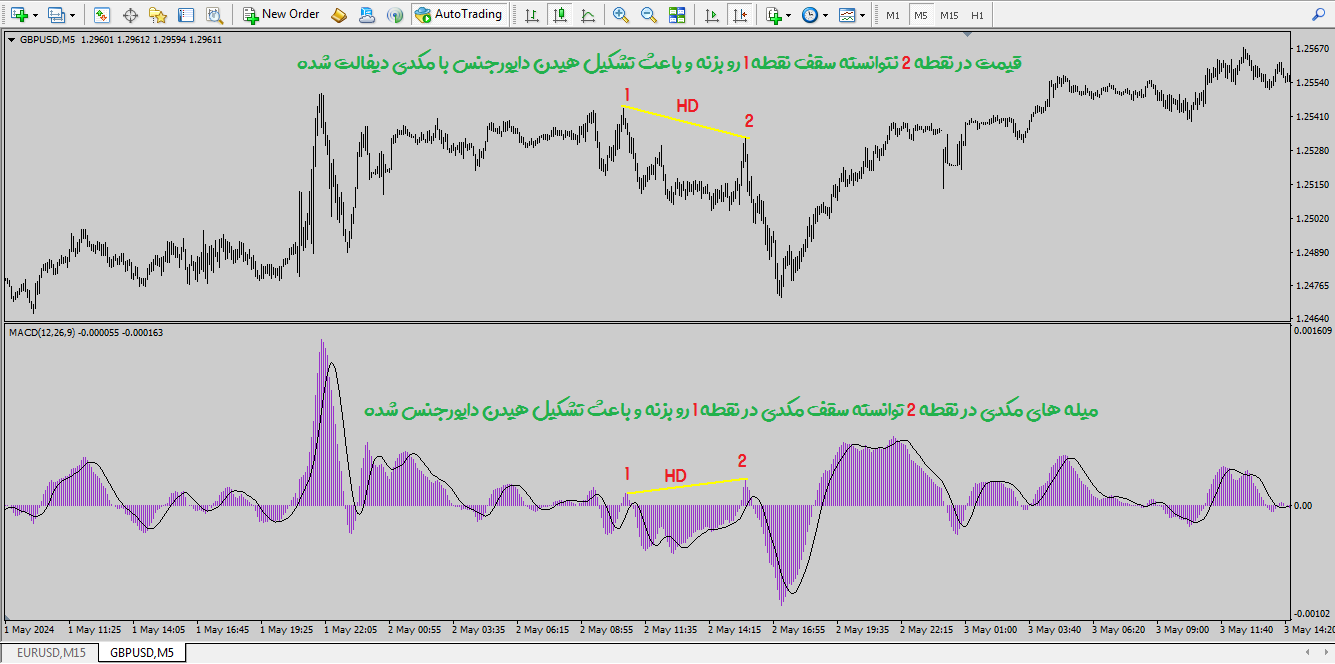Image resolution: width=1335 pixels, height=664 pixels.
Task: Open the Strategy Tester icon
Action: click(214, 15)
